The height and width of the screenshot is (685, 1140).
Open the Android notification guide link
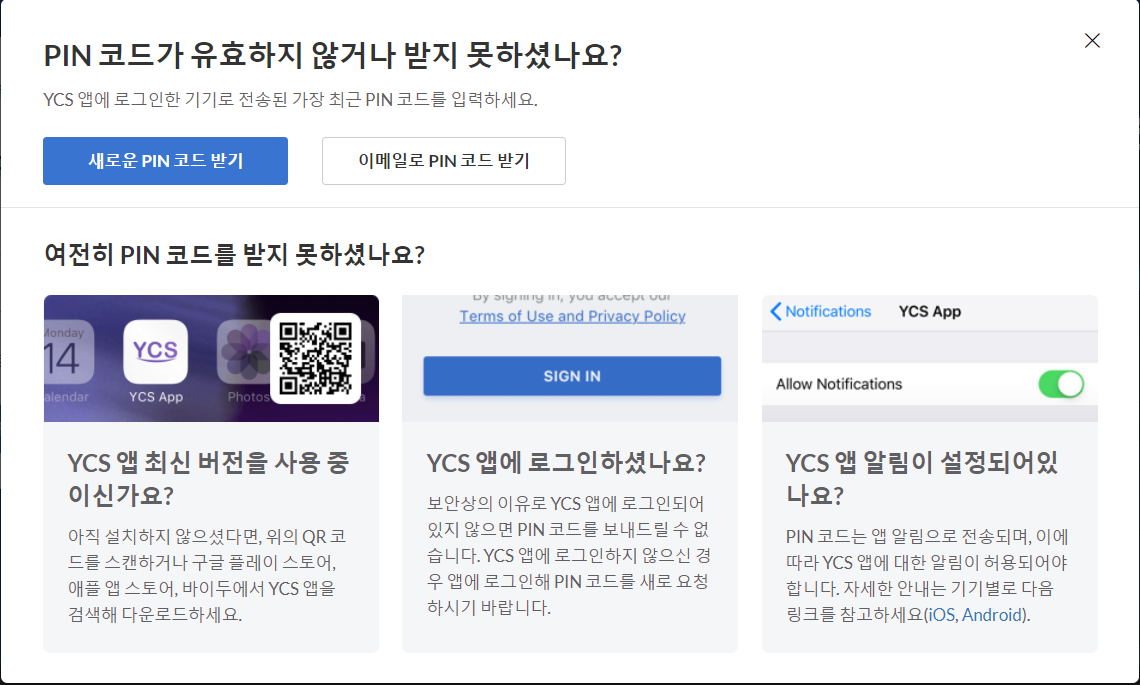[x=992, y=614]
